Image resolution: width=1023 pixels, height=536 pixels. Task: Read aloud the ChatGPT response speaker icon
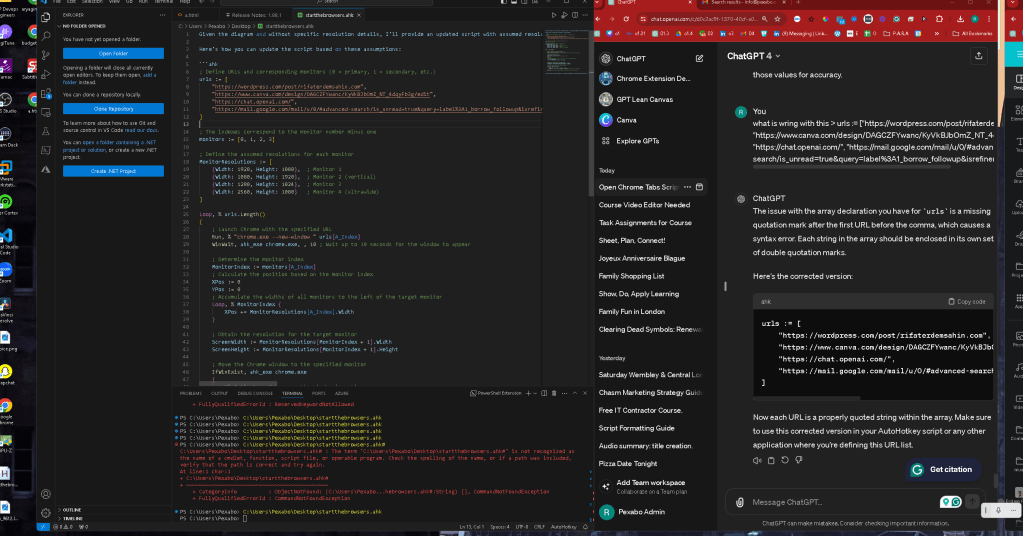(757, 460)
